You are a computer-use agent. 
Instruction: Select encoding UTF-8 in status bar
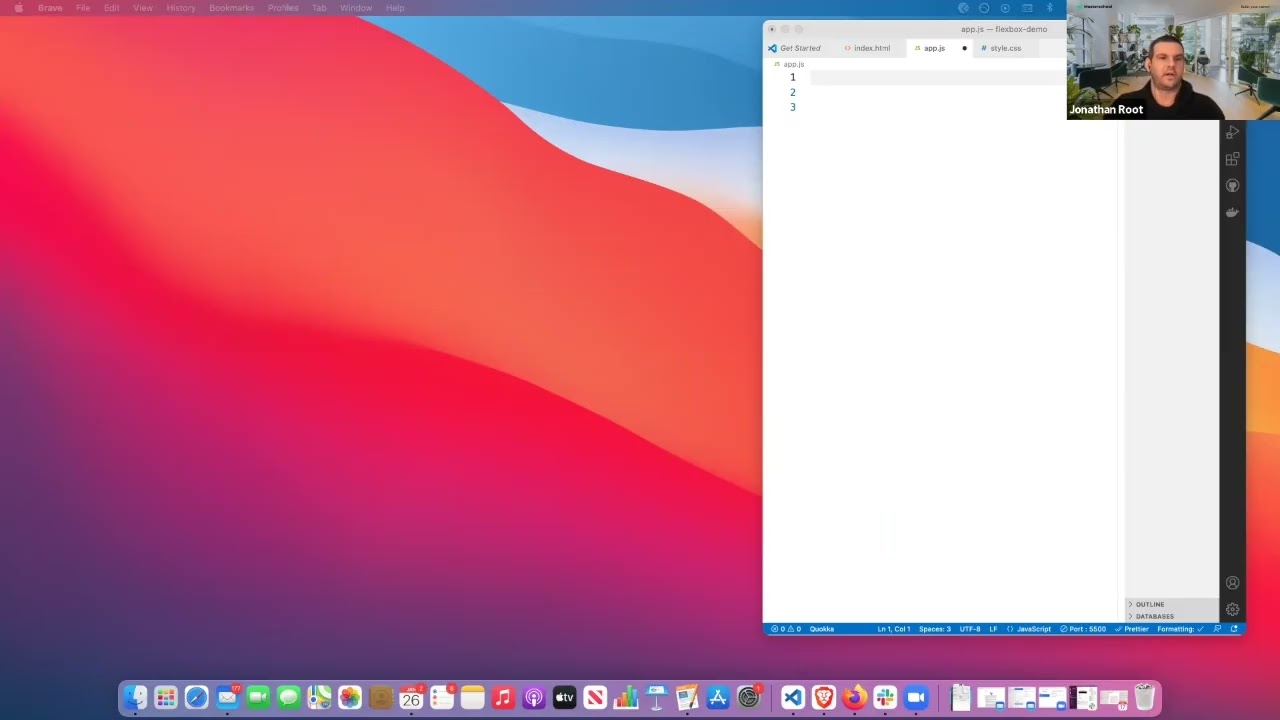pos(970,629)
